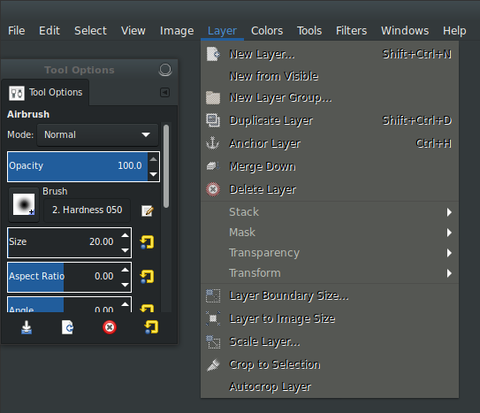Click the Layer Boundary Size icon
480x413 pixels.
click(213, 296)
